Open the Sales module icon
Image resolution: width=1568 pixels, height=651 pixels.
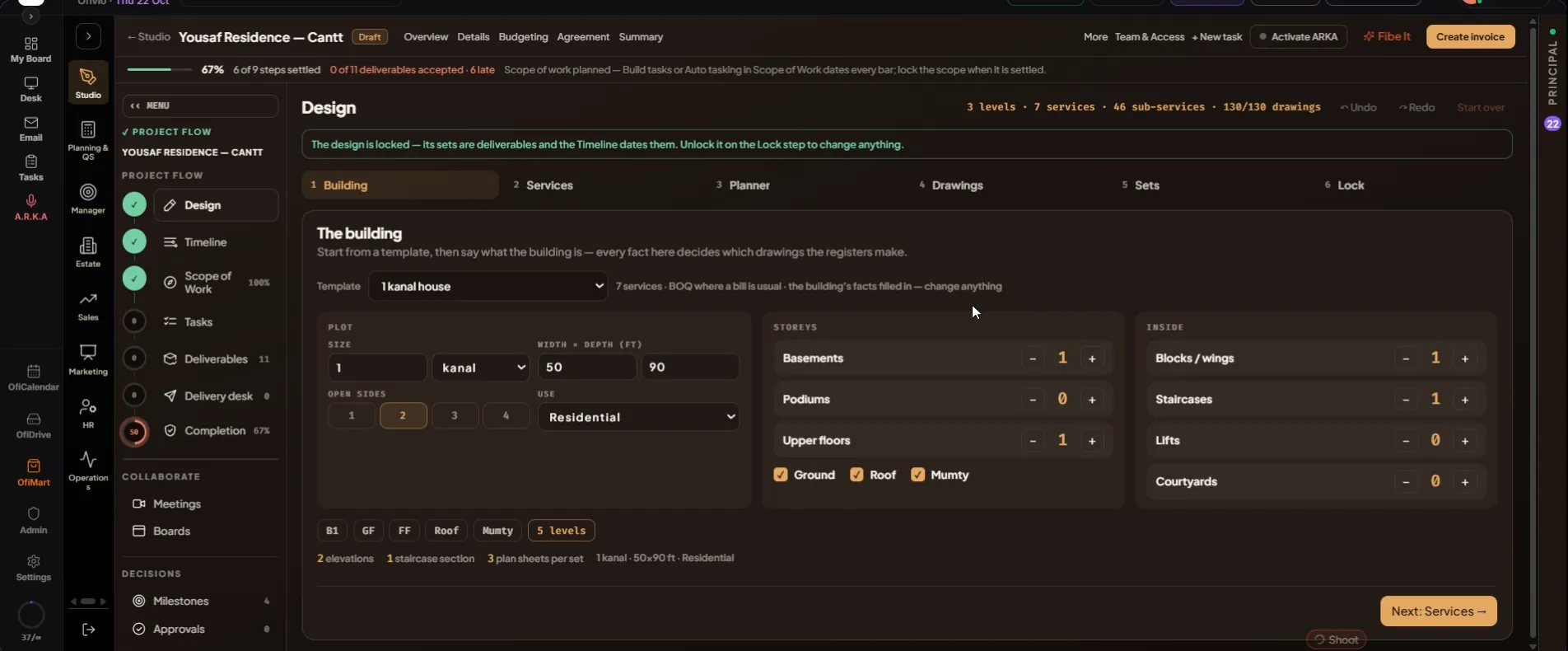(88, 306)
